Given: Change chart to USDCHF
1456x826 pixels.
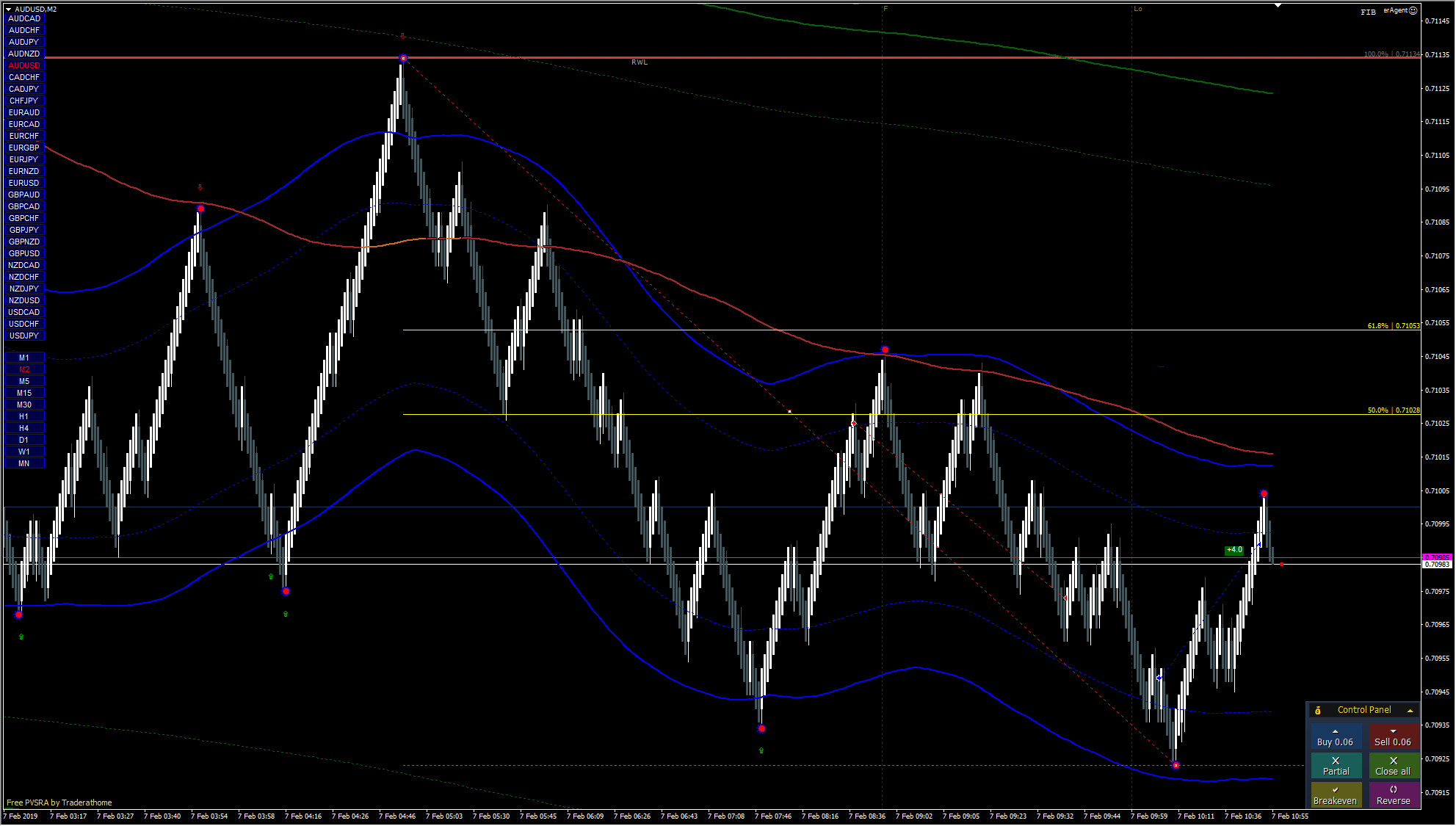Looking at the screenshot, I should tap(24, 324).
